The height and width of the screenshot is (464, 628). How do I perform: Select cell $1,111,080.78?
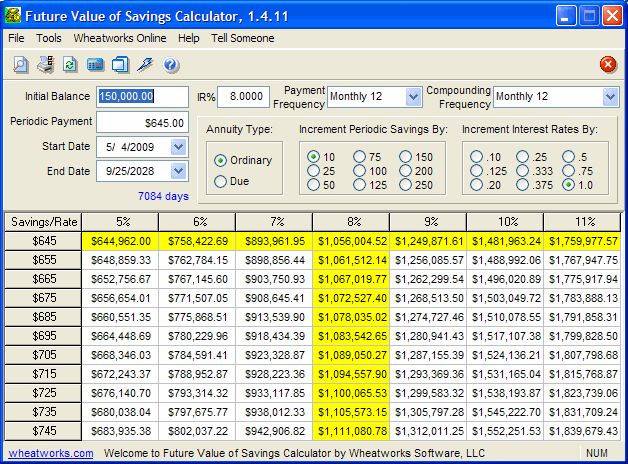(351, 431)
